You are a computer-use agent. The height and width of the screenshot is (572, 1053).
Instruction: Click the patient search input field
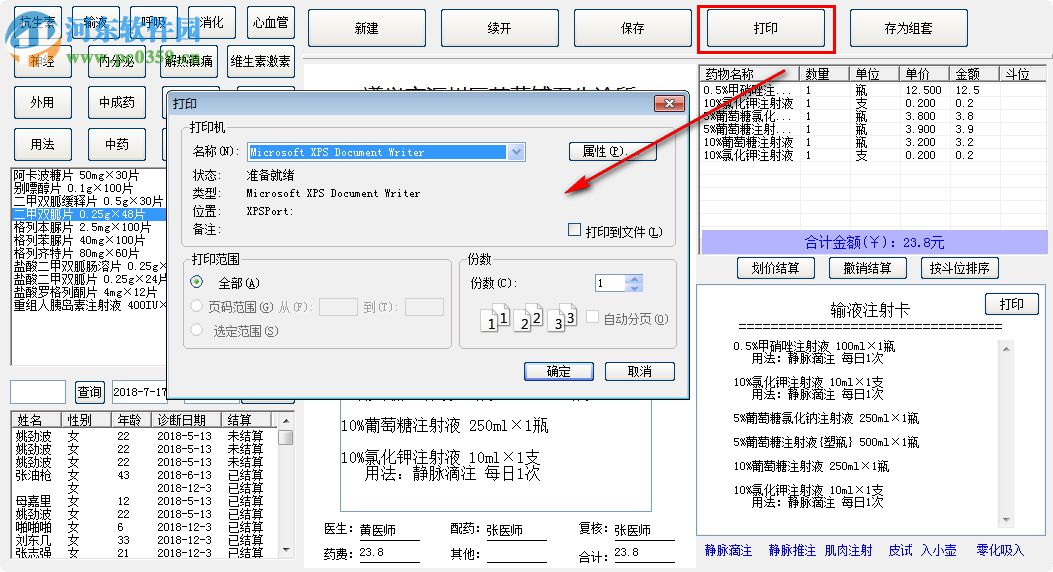(x=38, y=391)
